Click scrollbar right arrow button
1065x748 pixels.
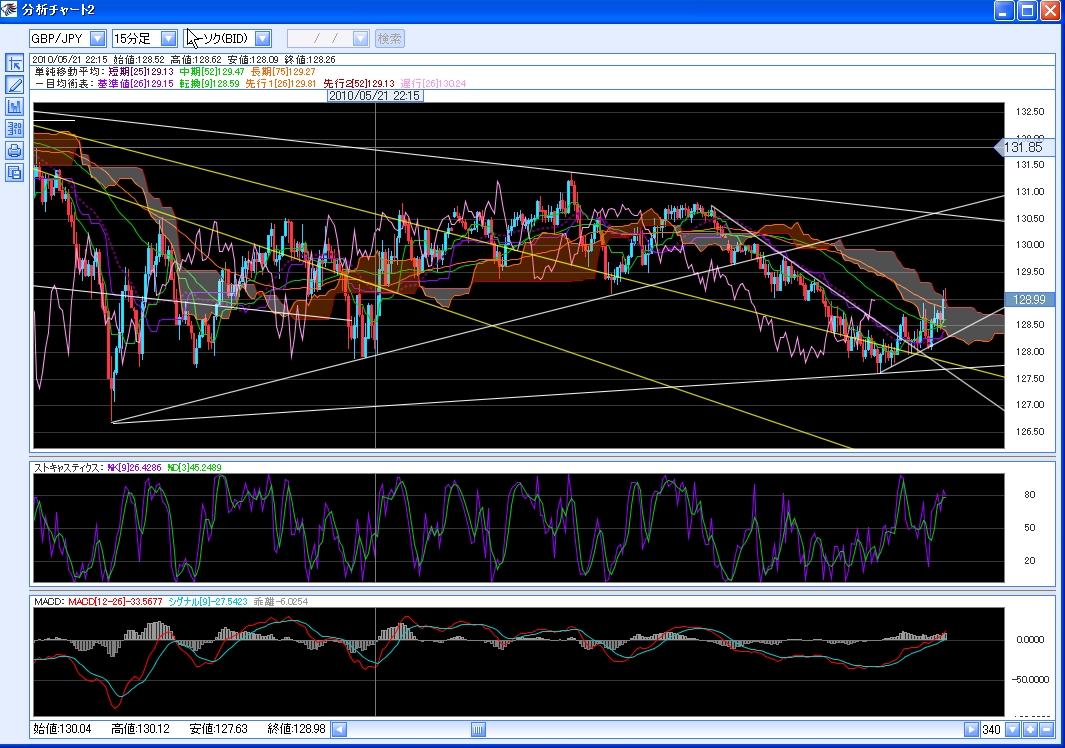(x=971, y=729)
